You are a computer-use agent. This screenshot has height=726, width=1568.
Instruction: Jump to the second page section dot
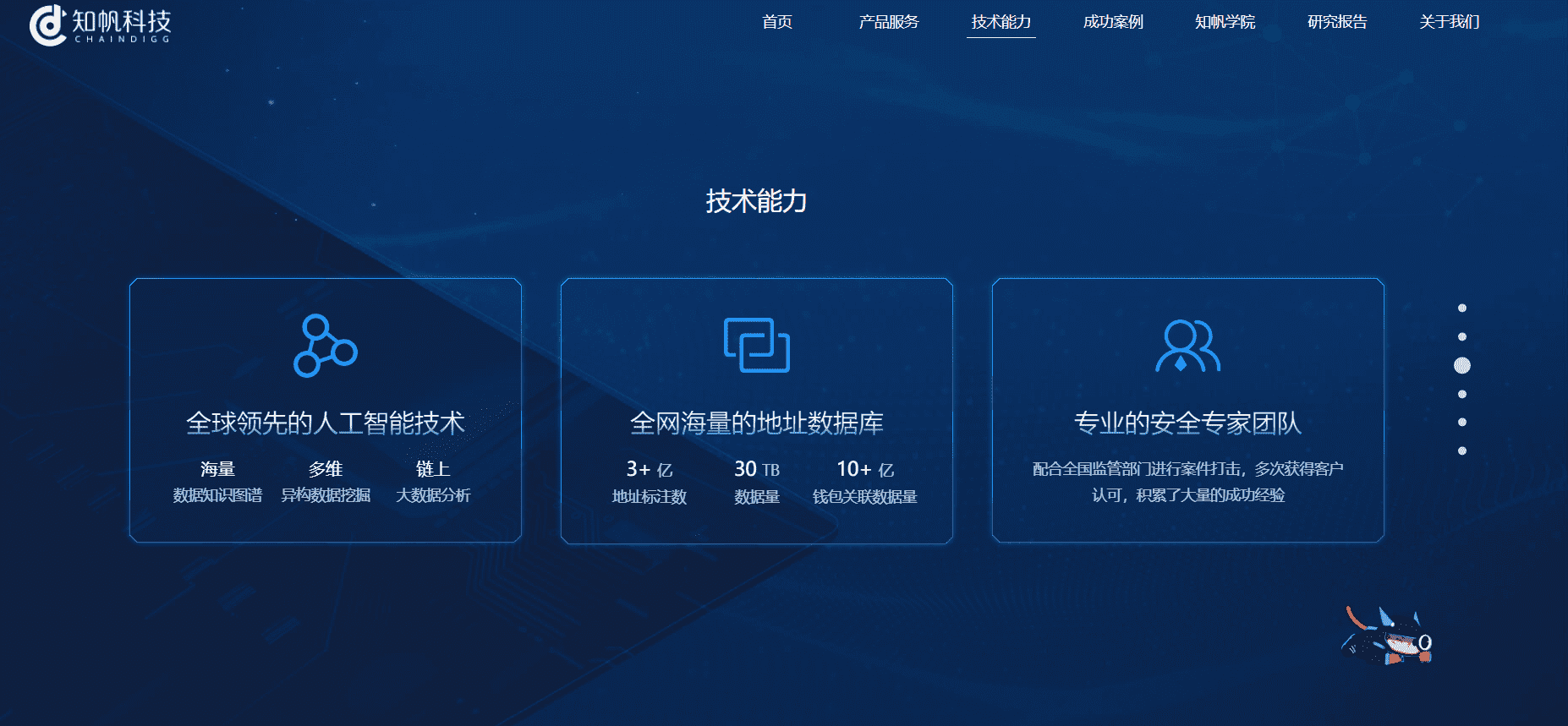pos(1462,337)
